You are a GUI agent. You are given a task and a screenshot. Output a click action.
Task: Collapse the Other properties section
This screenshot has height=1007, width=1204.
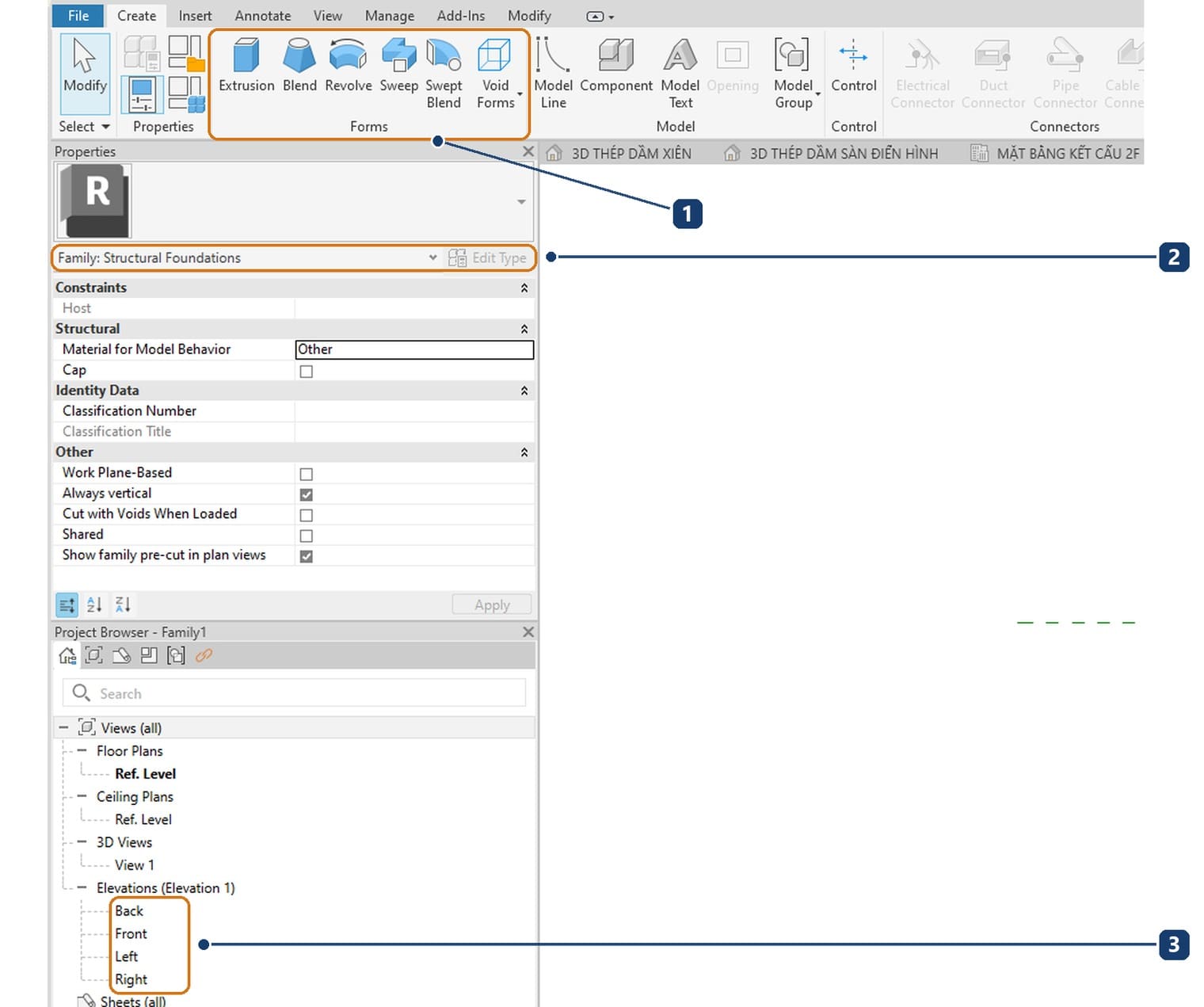(x=524, y=452)
